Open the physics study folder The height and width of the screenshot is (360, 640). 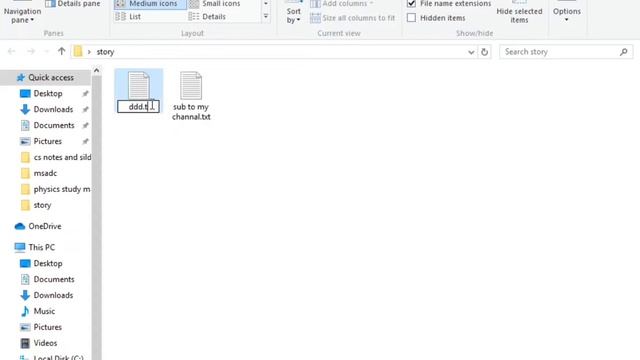click(56, 189)
